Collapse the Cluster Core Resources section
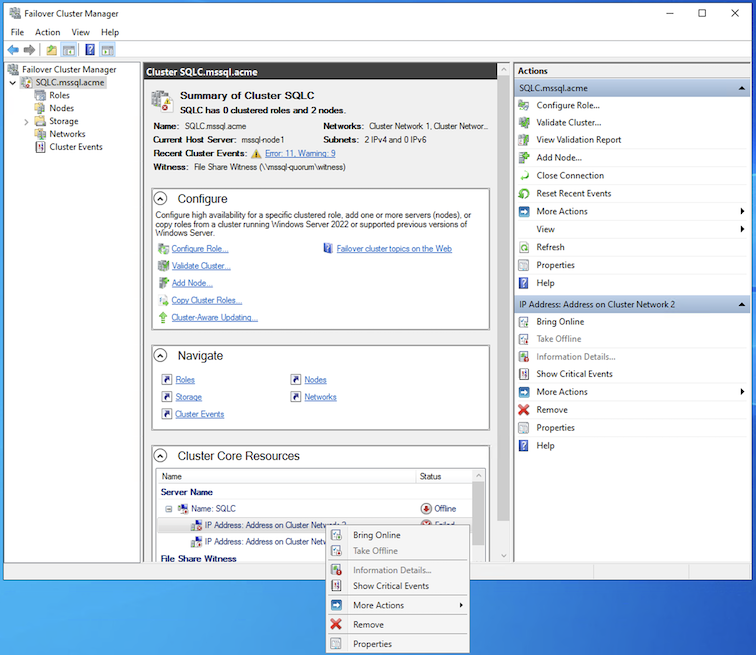The height and width of the screenshot is (655, 756). (x=161, y=456)
